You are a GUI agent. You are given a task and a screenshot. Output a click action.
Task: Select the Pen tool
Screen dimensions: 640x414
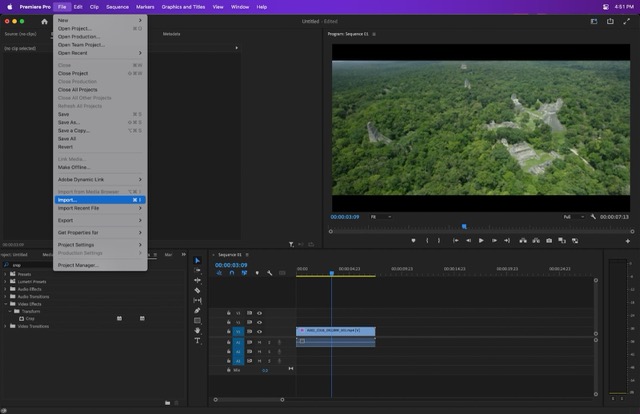[x=197, y=310]
